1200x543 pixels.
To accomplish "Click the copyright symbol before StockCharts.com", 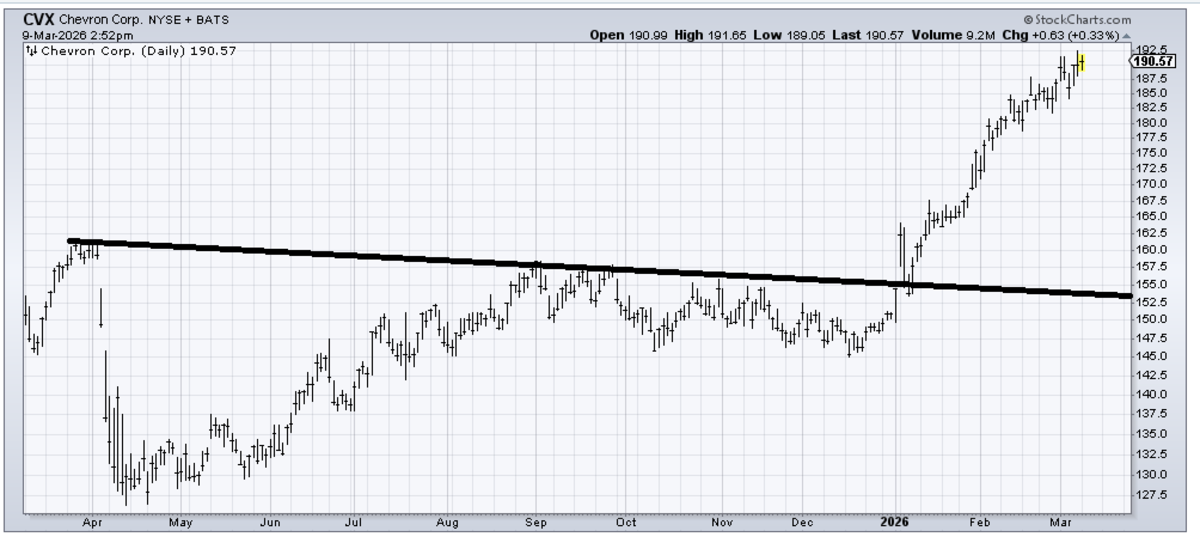I will point(1028,20).
